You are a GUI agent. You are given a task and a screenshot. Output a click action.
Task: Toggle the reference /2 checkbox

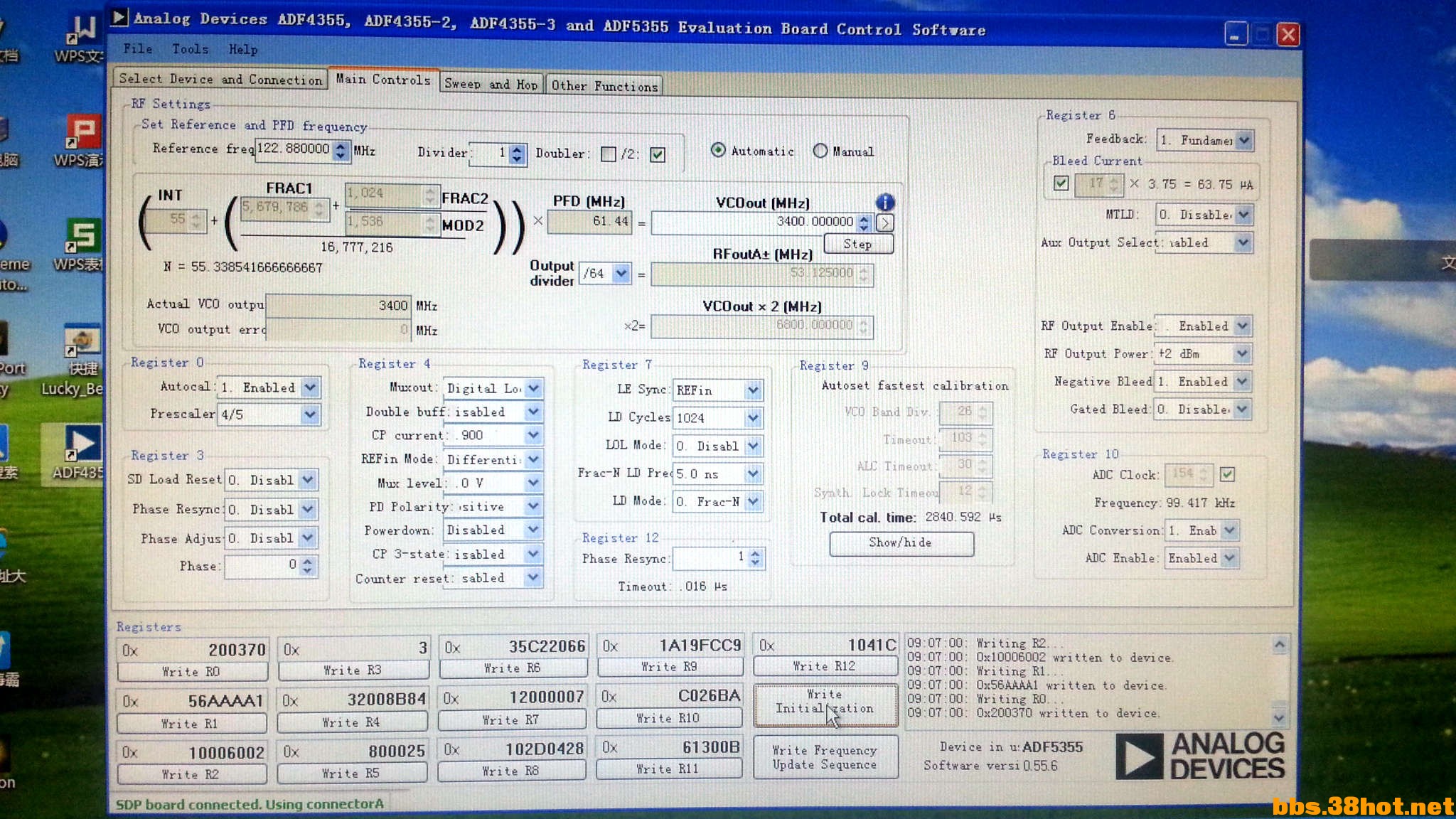point(658,154)
